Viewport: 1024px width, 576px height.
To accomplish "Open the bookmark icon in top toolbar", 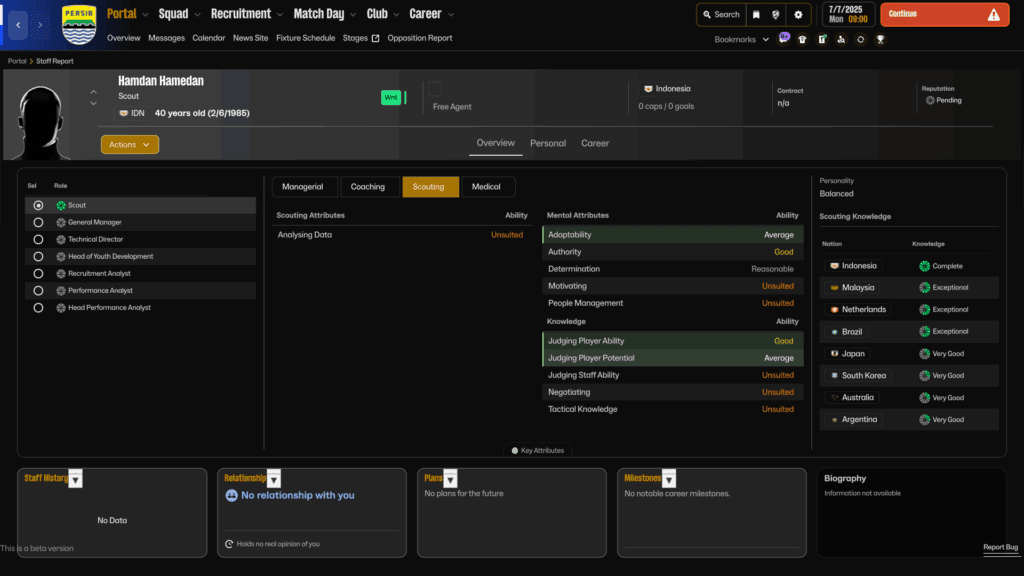I will (x=757, y=15).
